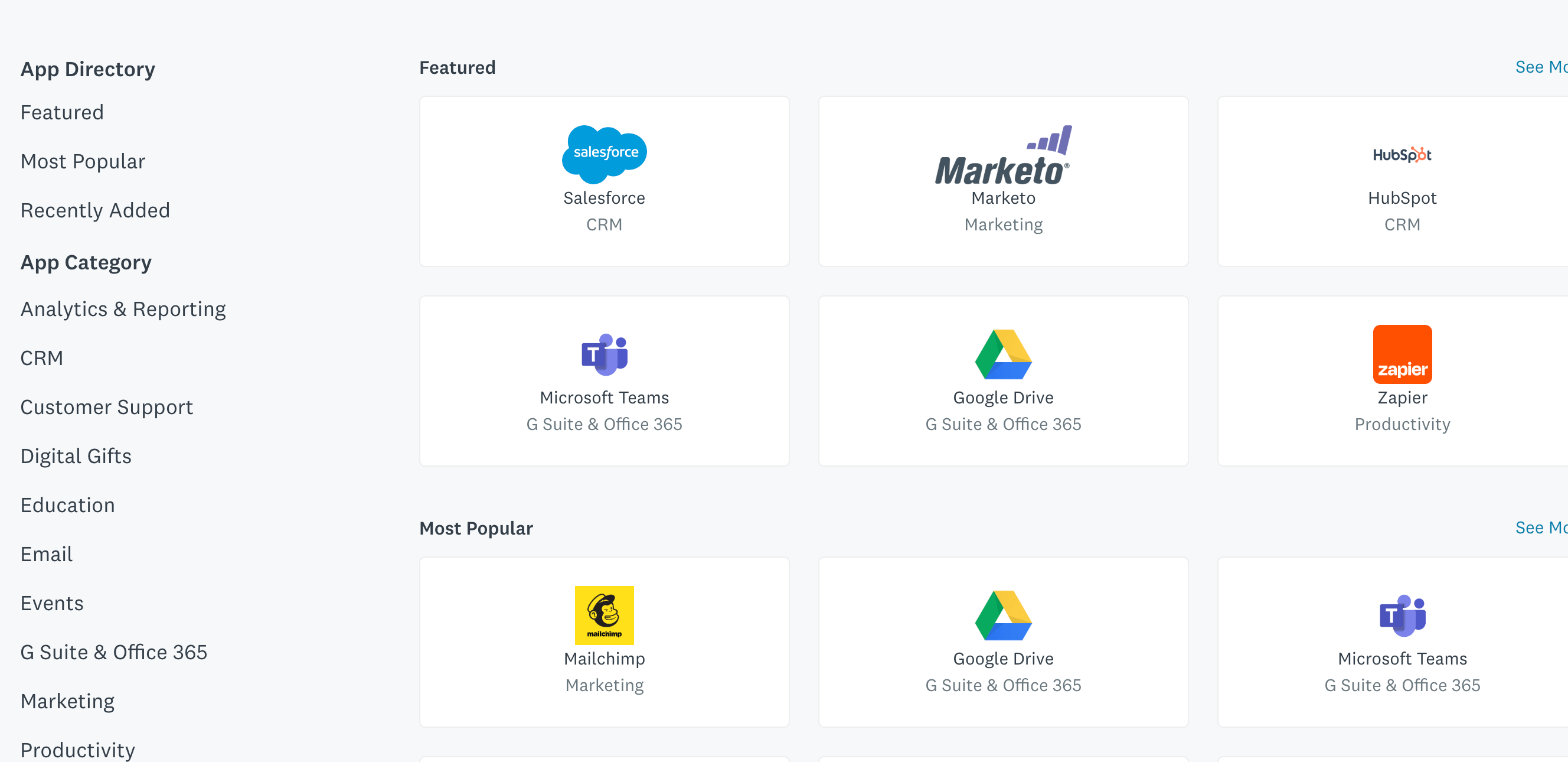
Task: Open the Salesforce app name
Action: tap(604, 198)
